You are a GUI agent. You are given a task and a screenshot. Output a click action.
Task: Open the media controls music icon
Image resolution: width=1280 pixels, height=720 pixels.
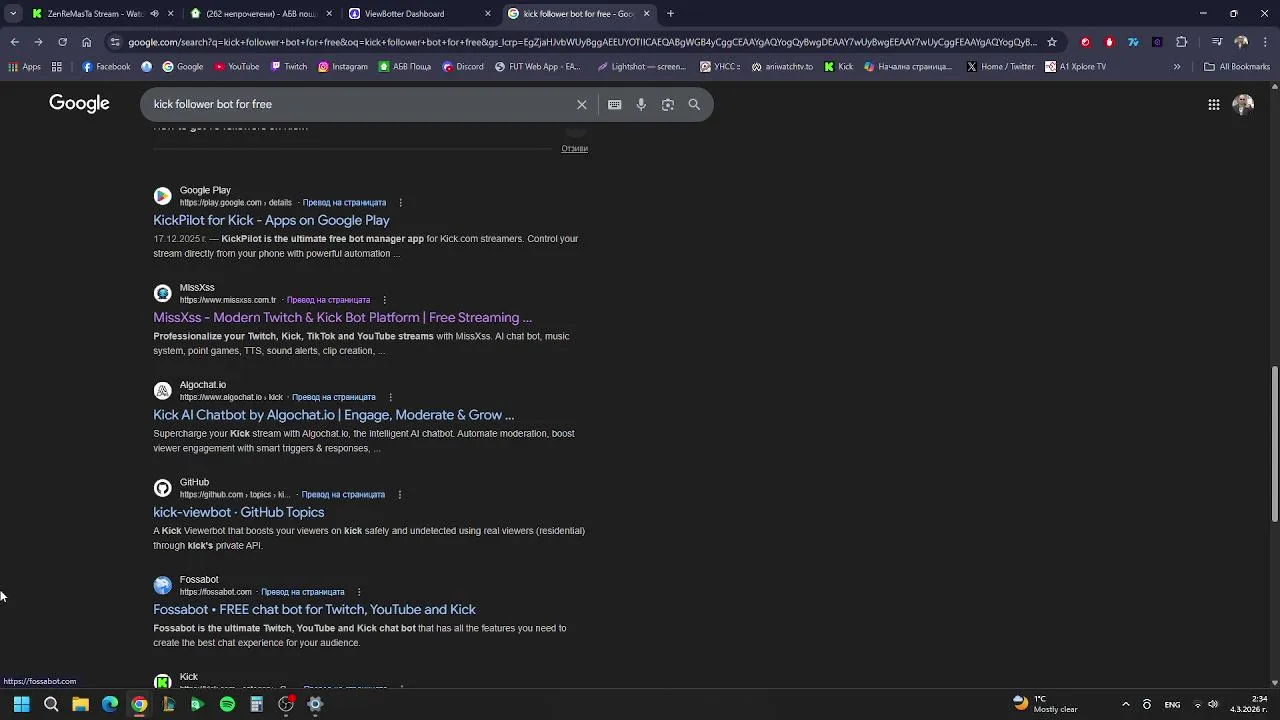click(1216, 42)
